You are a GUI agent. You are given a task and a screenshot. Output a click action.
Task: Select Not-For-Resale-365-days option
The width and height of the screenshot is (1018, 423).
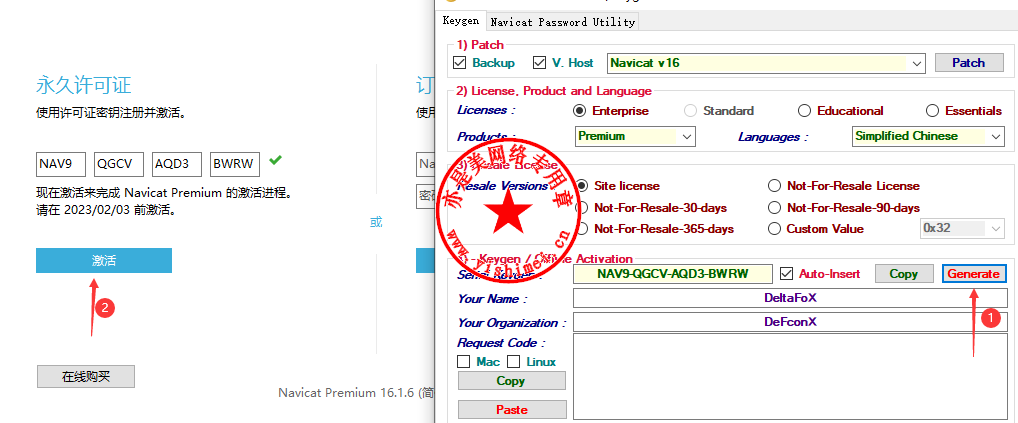coord(583,229)
